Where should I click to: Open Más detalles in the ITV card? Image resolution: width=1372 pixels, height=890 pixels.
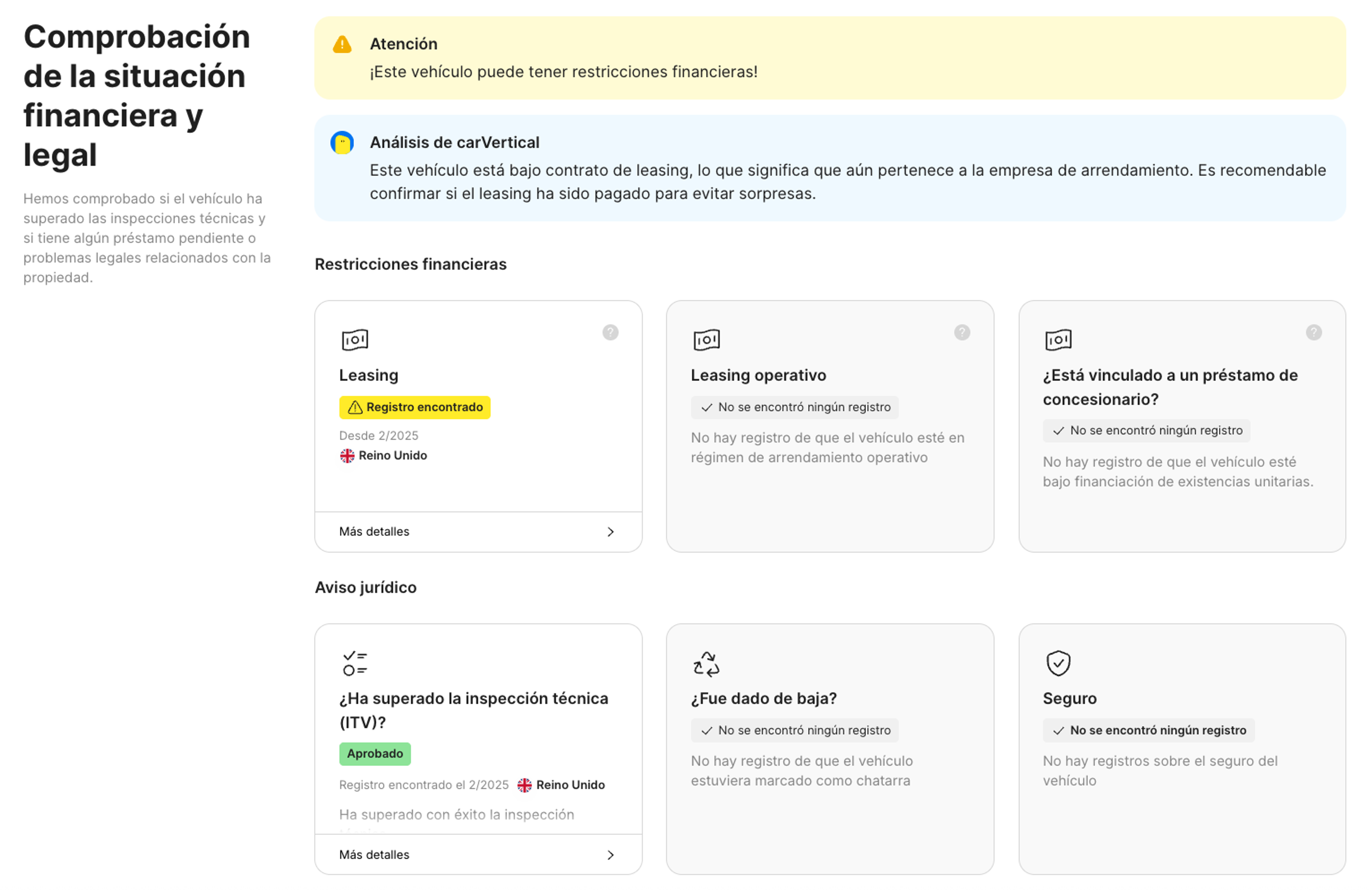478,855
